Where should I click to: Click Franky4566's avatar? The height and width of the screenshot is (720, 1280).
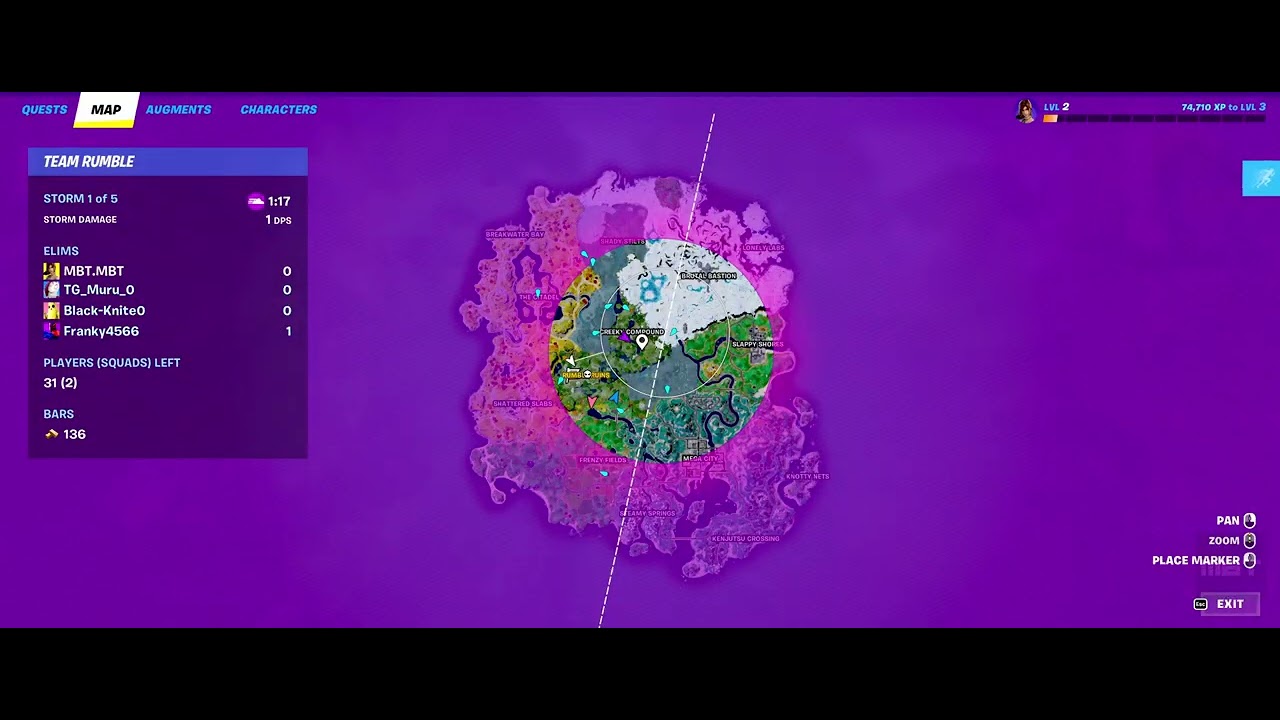click(x=52, y=331)
